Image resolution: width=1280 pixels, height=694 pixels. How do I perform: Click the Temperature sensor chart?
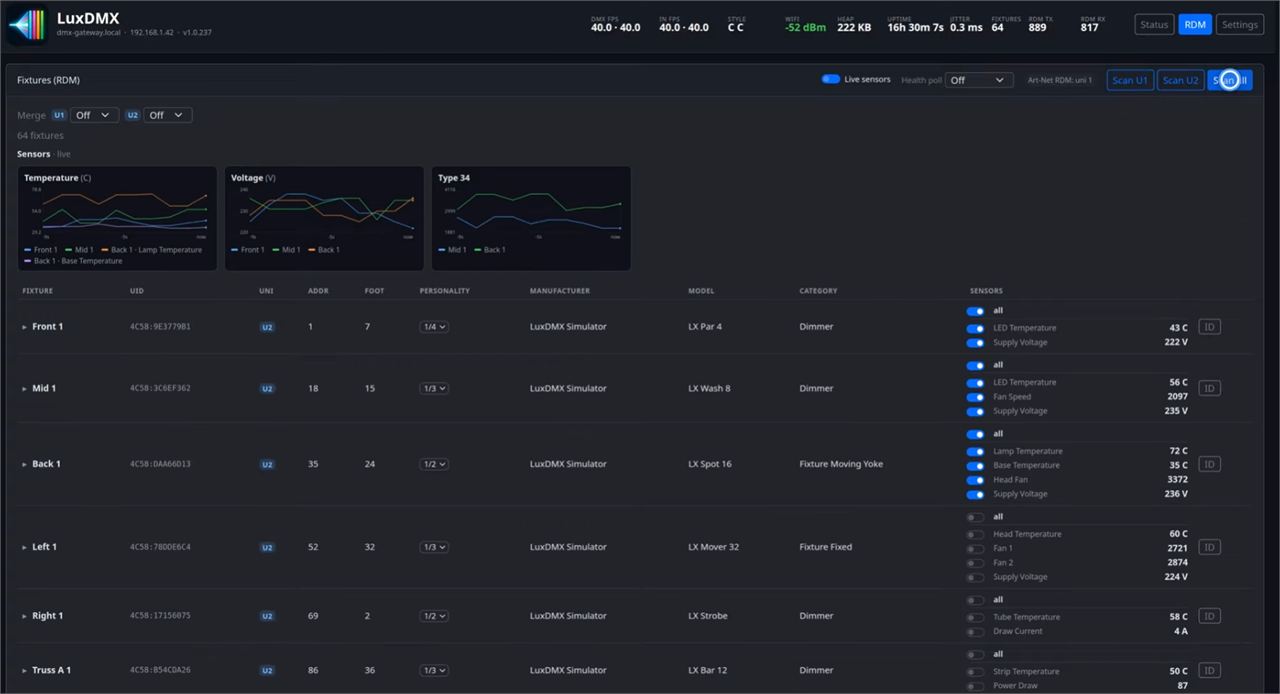pos(117,218)
